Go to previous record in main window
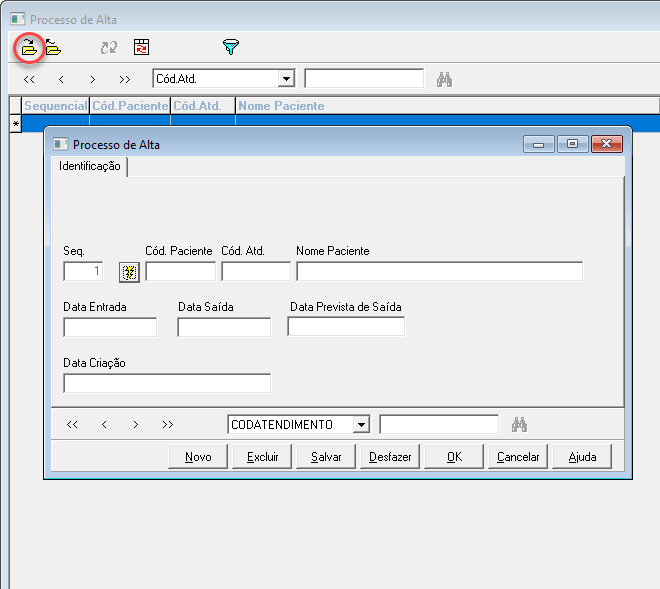Image resolution: width=660 pixels, height=589 pixels. pyautogui.click(x=61, y=79)
